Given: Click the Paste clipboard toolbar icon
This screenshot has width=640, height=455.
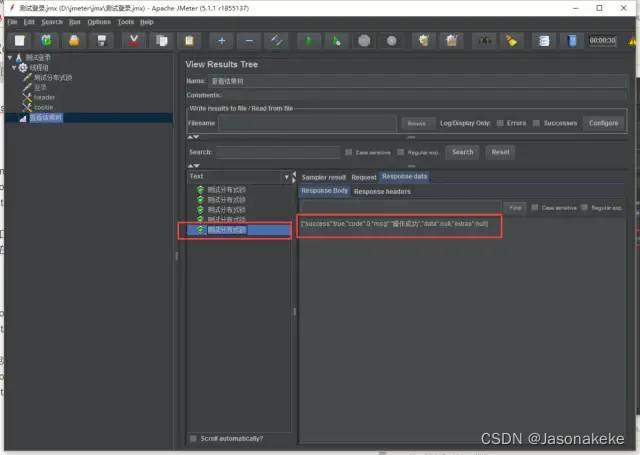Looking at the screenshot, I should [x=189, y=40].
